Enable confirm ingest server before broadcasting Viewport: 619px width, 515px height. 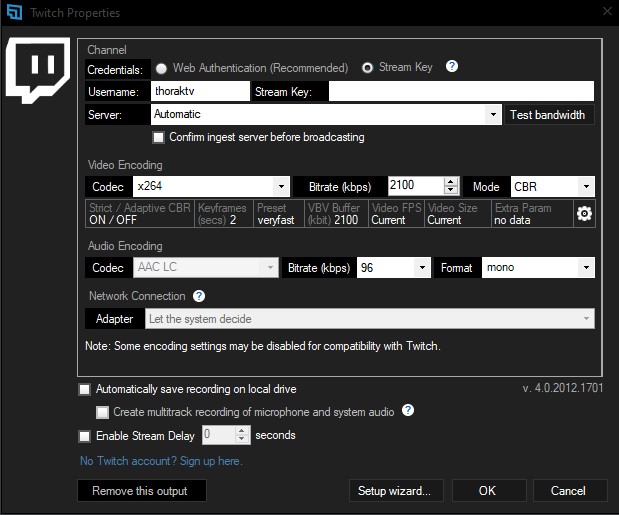158,137
